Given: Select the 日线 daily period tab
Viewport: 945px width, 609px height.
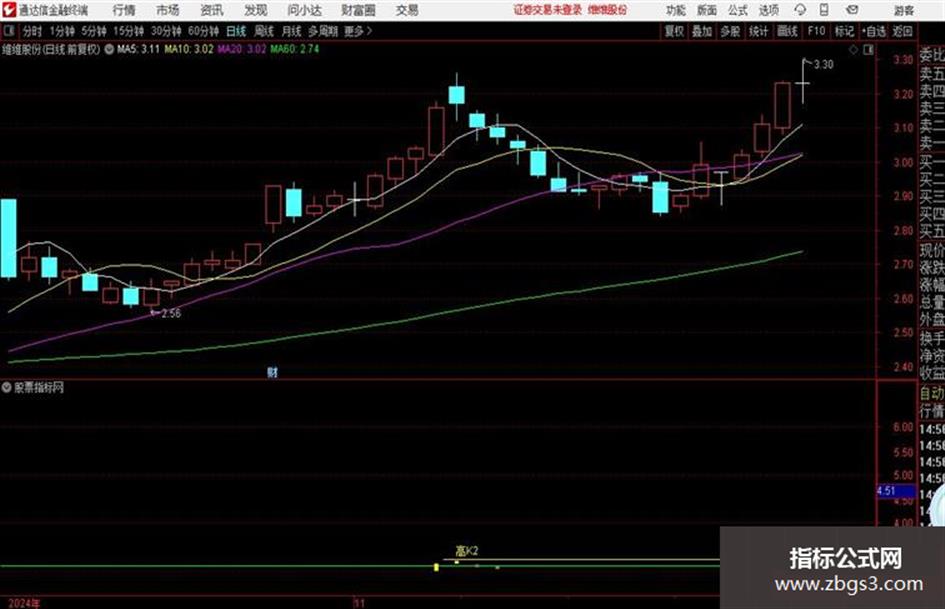Looking at the screenshot, I should point(236,31).
